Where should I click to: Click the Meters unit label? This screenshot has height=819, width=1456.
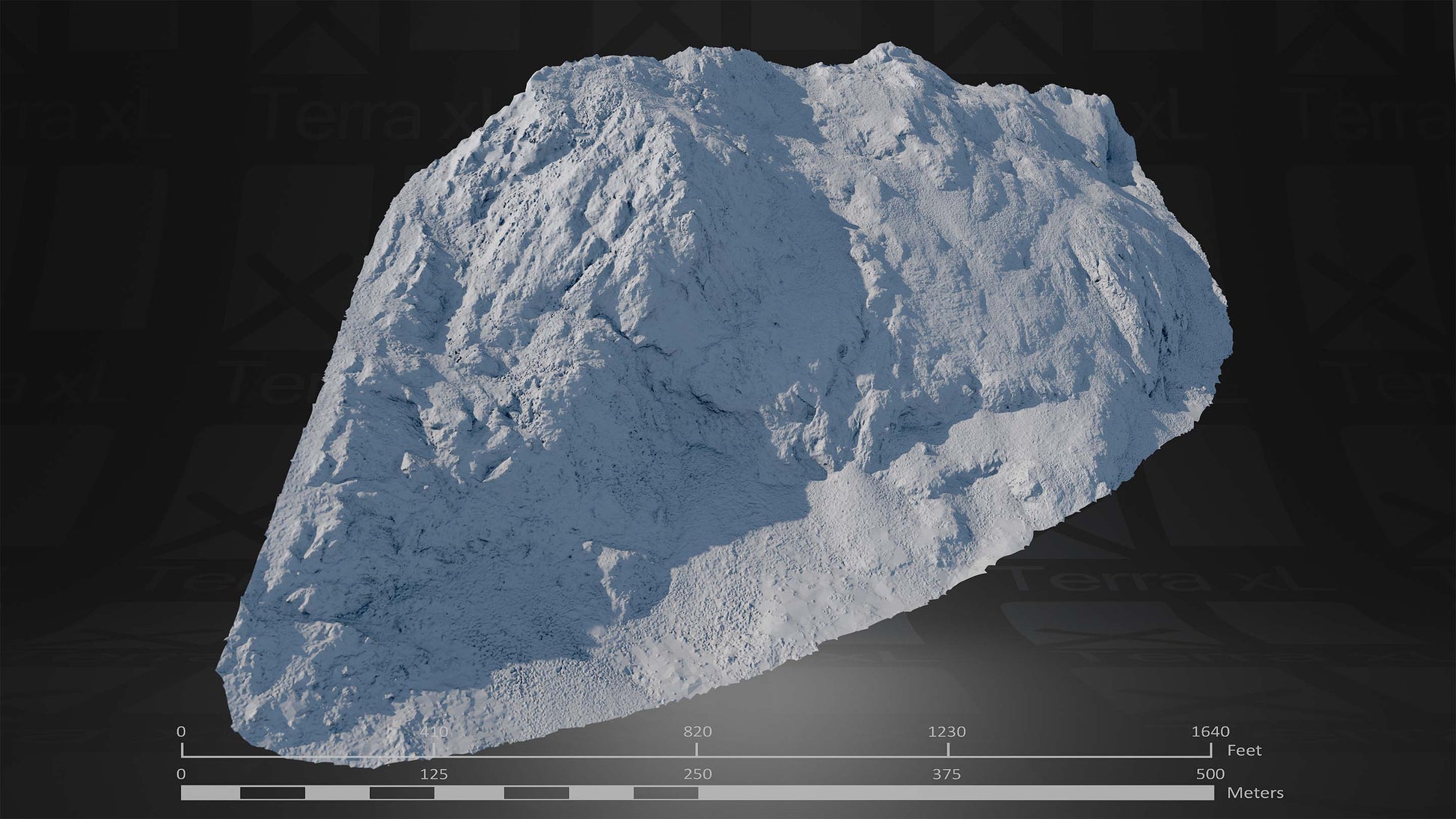pos(1255,793)
